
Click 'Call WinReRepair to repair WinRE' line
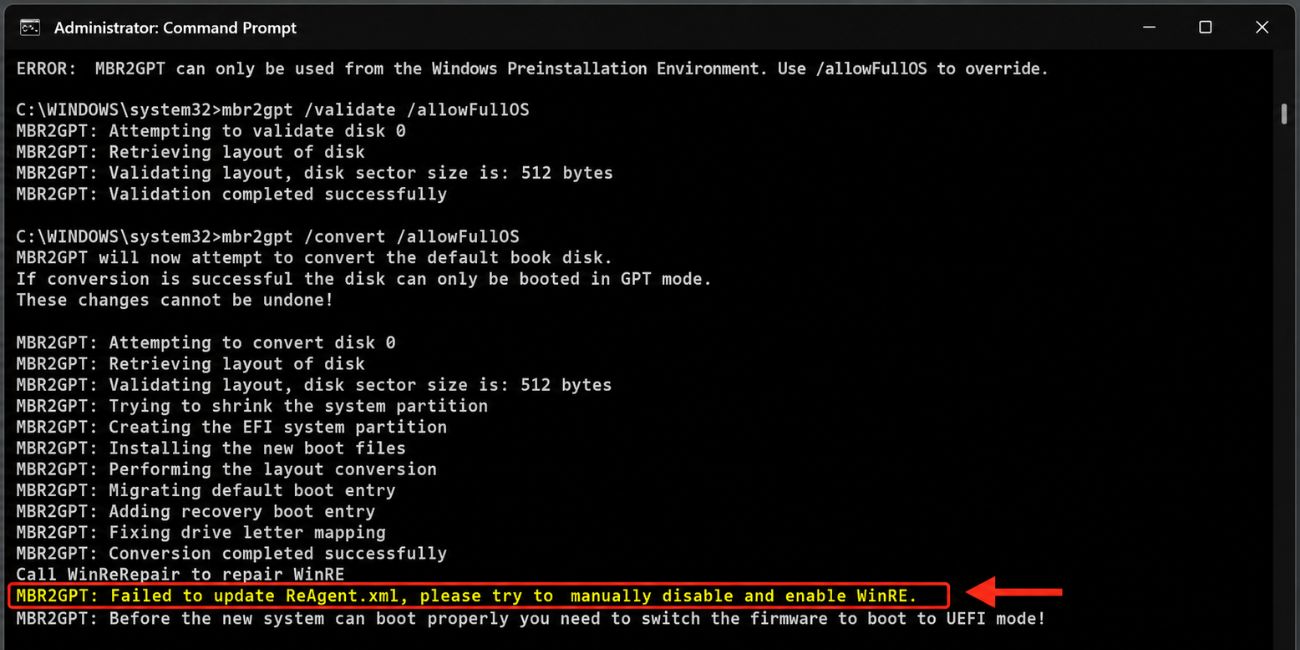pyautogui.click(x=180, y=574)
